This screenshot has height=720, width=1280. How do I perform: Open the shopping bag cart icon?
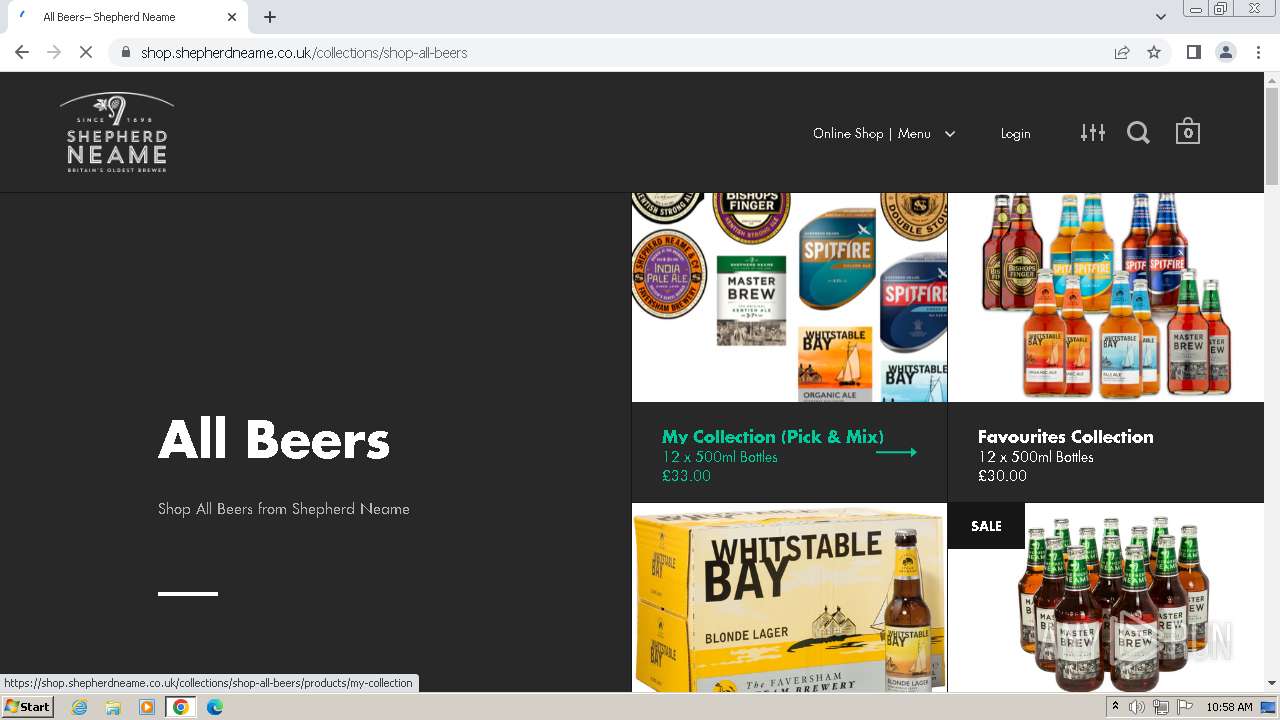tap(1187, 131)
